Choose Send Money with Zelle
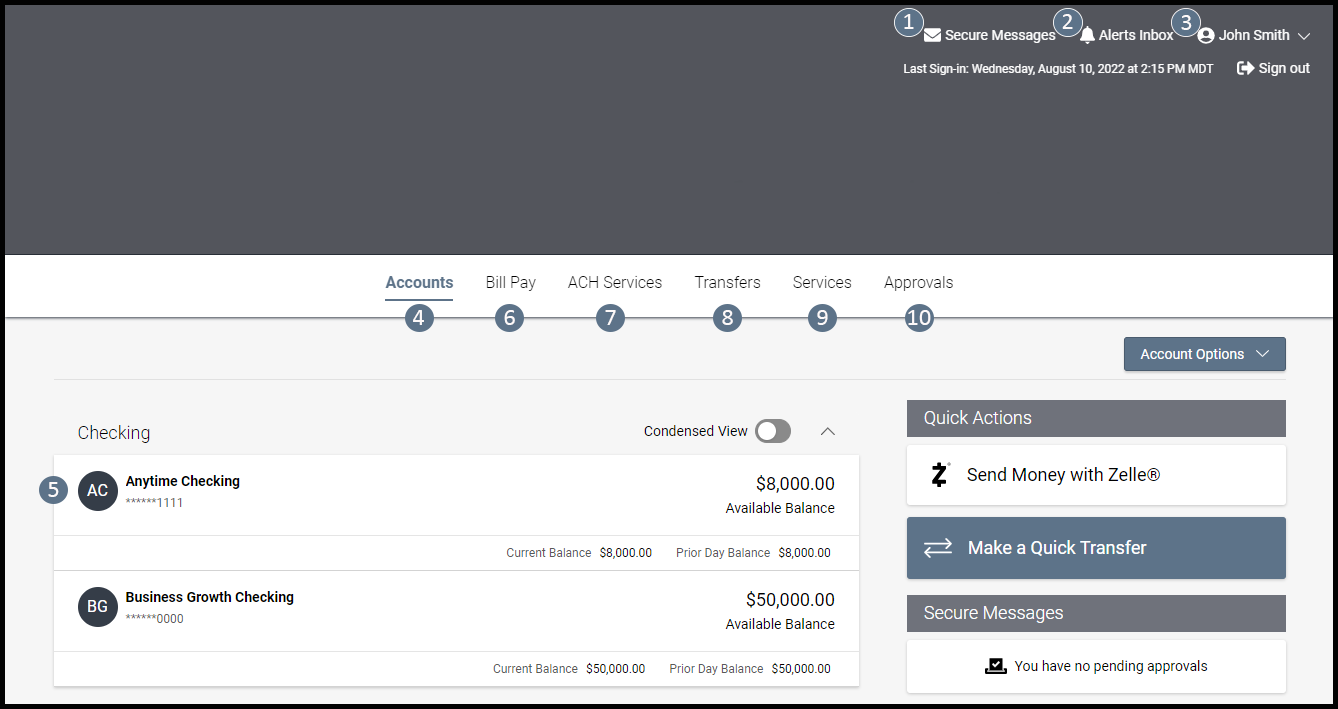 pyautogui.click(x=1063, y=475)
